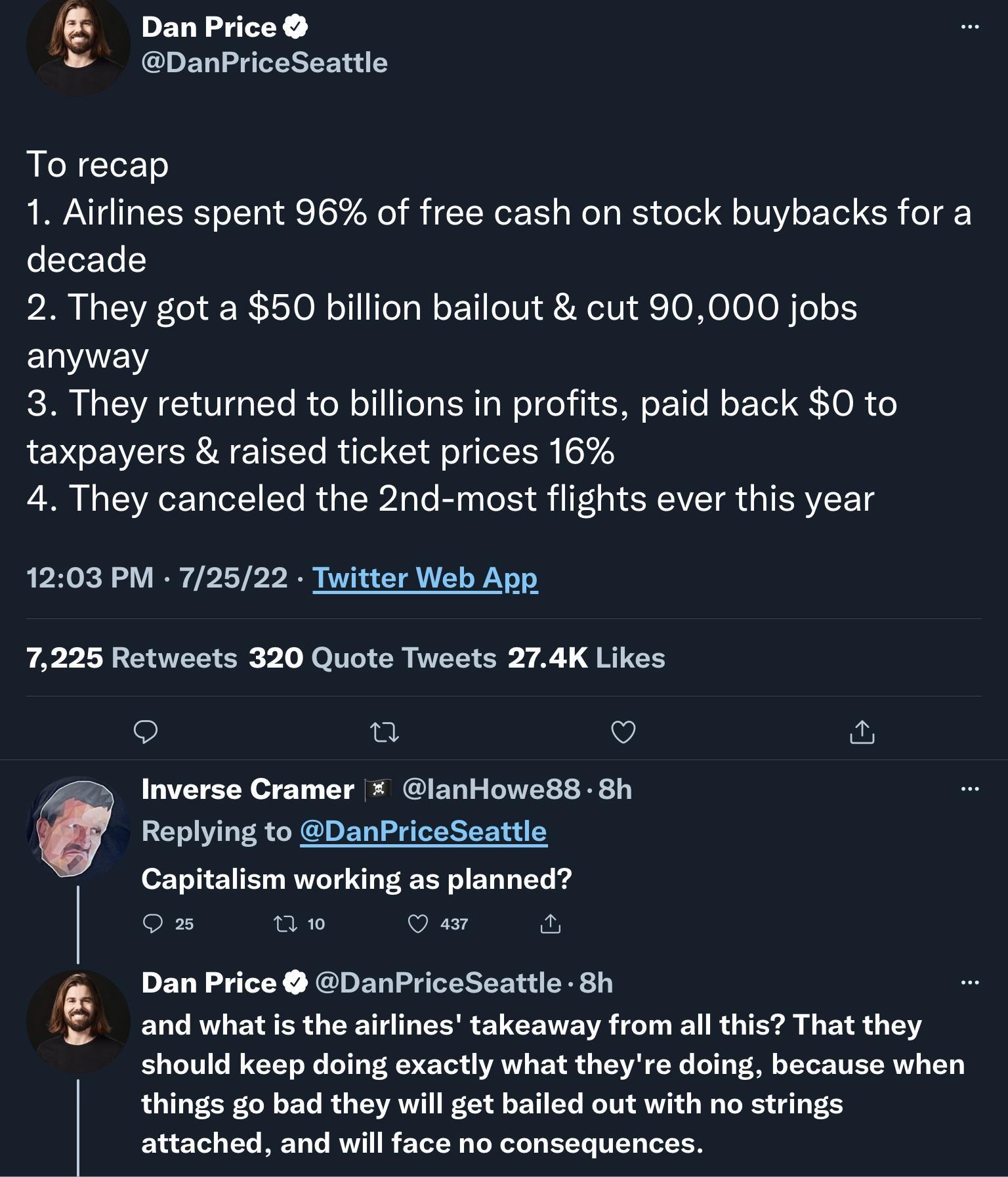
Task: Click Dan Price's verified badge
Action: point(296,27)
